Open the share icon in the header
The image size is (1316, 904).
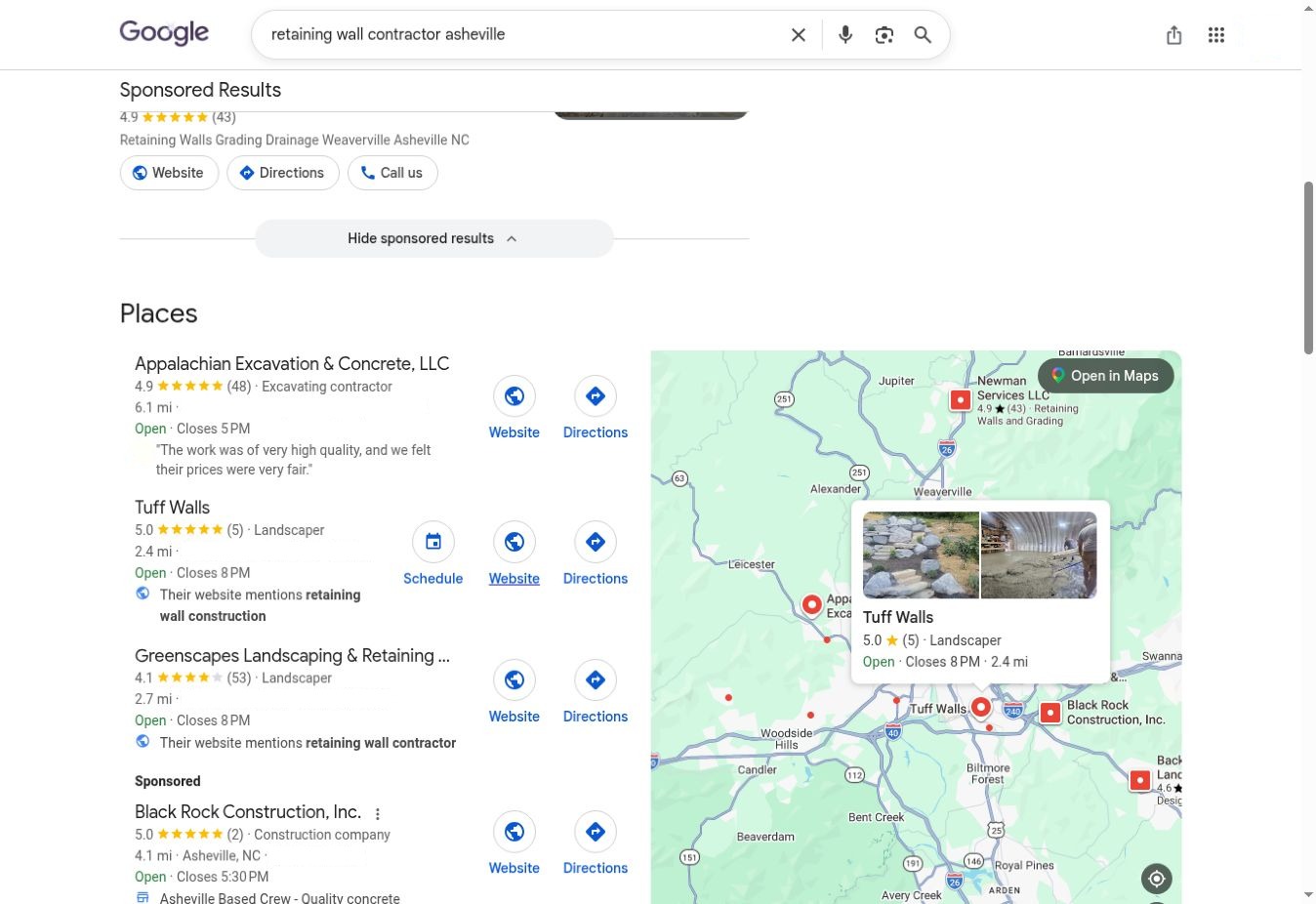(x=1174, y=35)
